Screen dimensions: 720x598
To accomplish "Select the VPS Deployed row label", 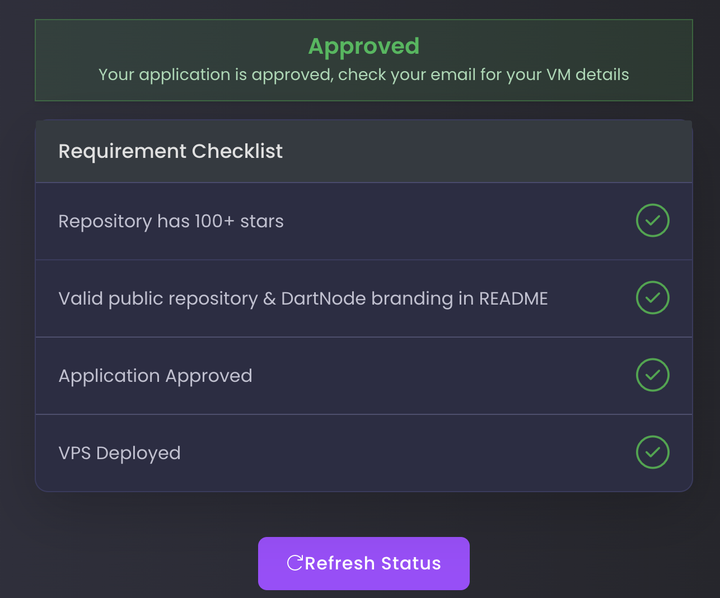I will [119, 453].
